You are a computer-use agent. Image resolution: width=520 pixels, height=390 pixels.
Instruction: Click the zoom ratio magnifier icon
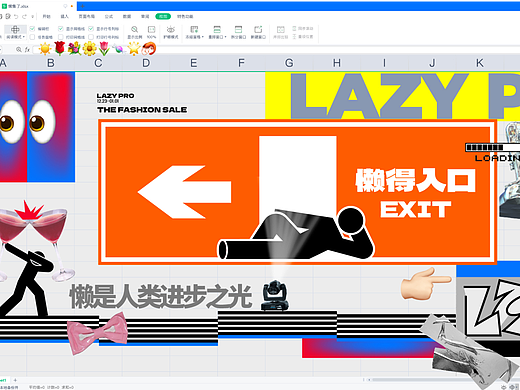134,29
